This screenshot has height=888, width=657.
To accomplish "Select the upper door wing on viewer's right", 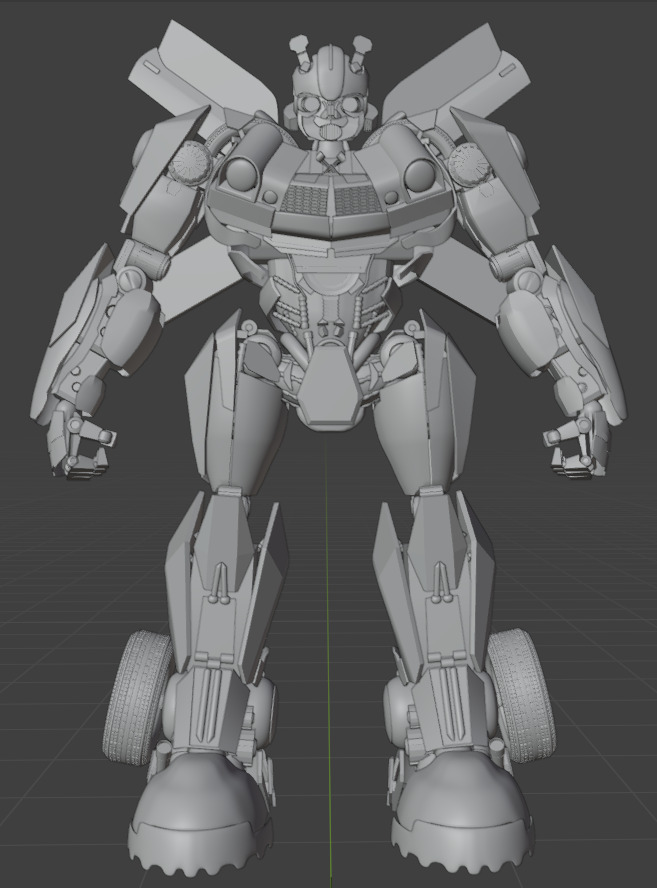I will pyautogui.click(x=459, y=72).
